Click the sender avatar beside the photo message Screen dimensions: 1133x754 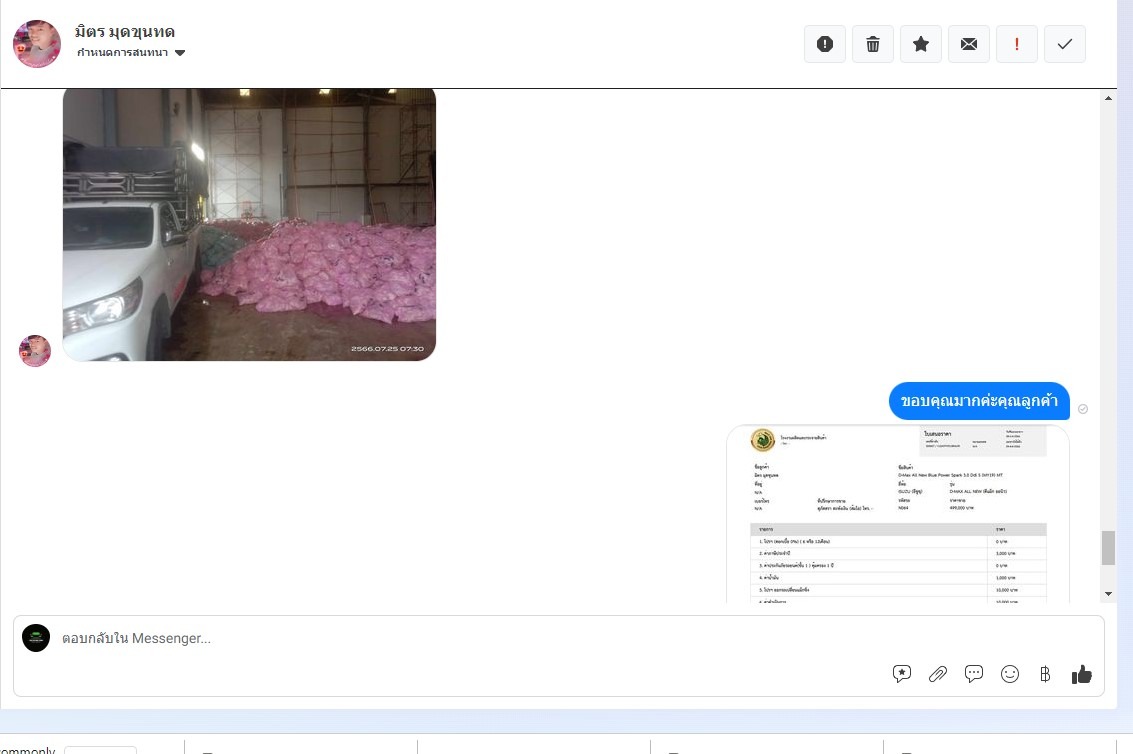pyautogui.click(x=35, y=351)
